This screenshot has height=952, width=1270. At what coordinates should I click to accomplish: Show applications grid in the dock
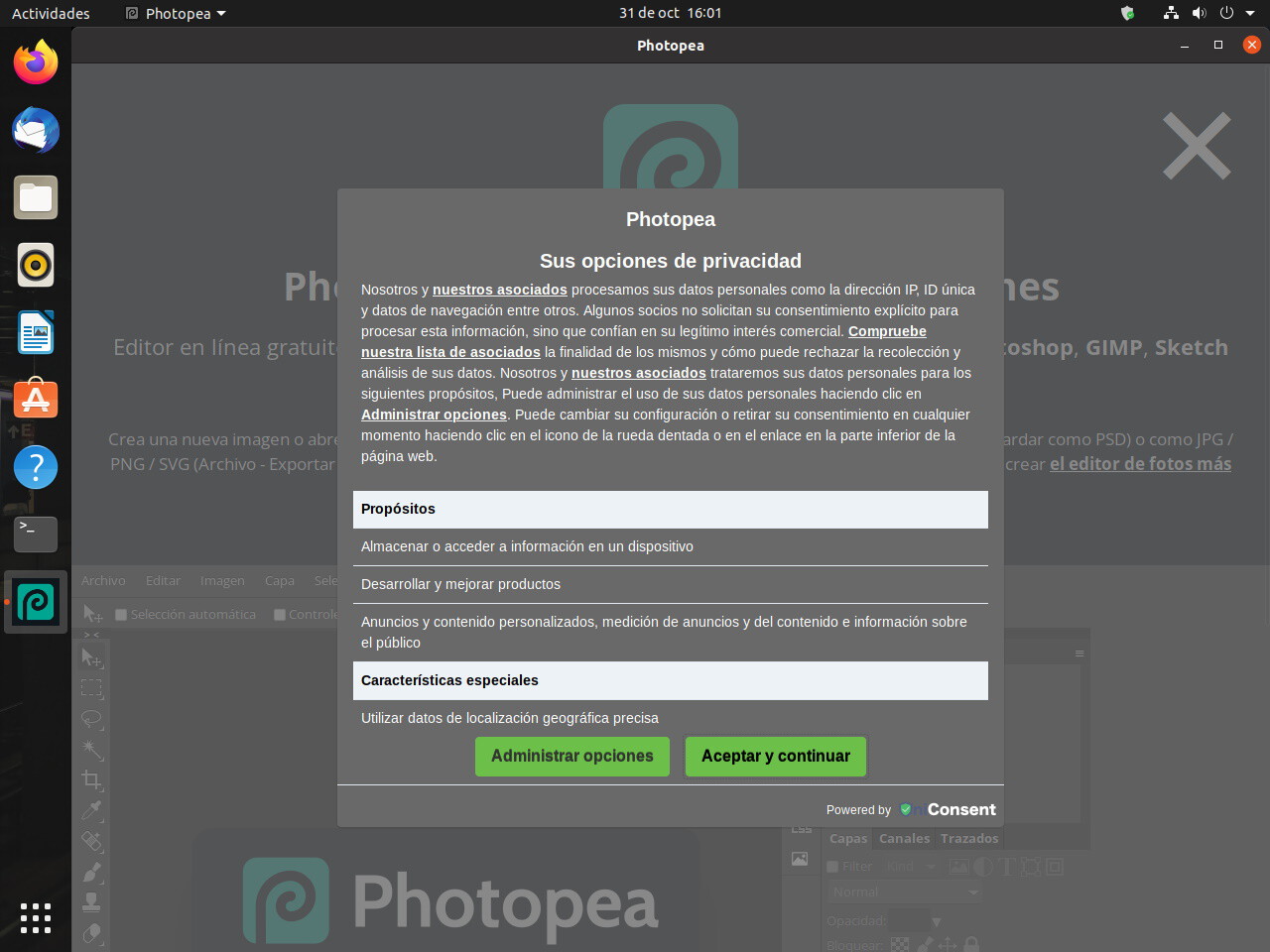tap(36, 917)
